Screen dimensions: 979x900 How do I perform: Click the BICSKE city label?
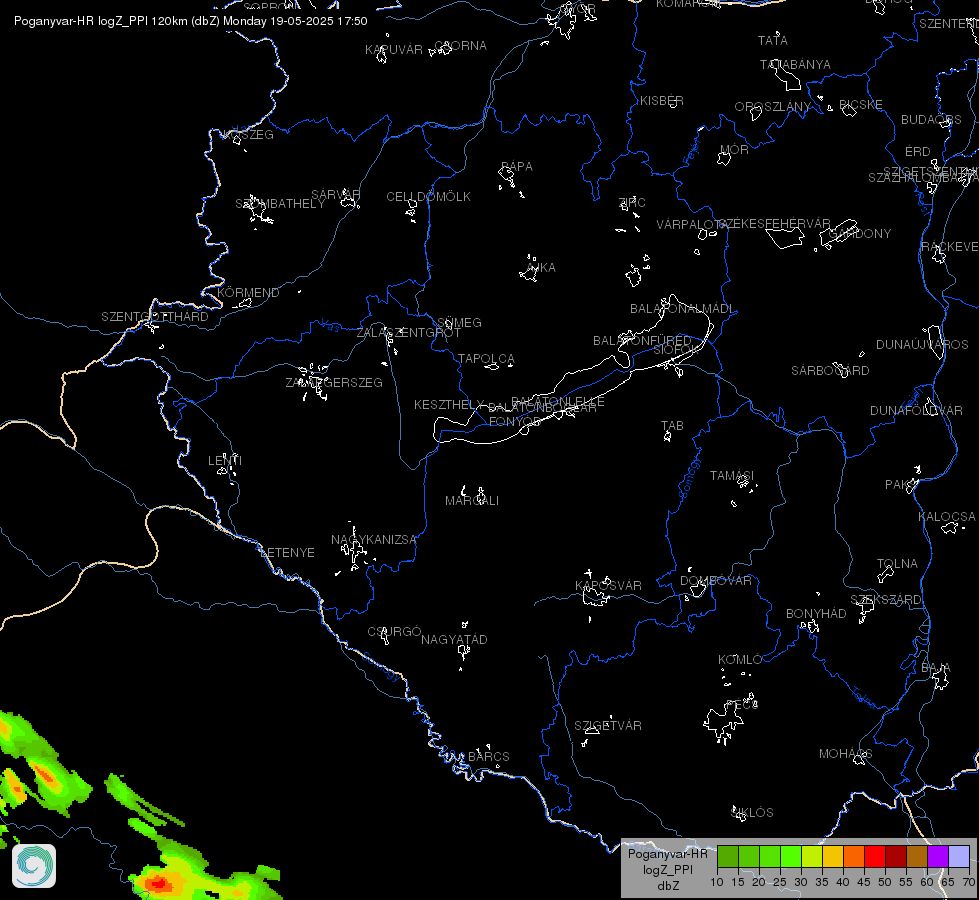pos(860,104)
